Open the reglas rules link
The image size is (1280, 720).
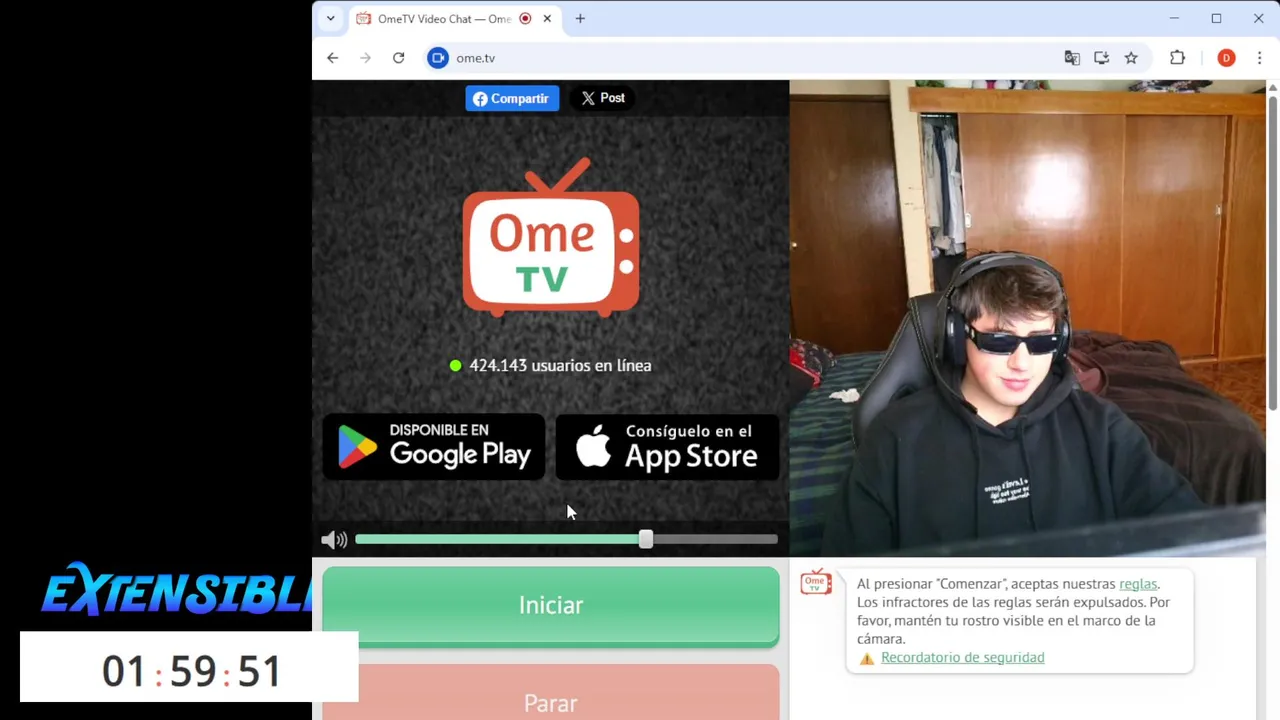click(x=1138, y=584)
